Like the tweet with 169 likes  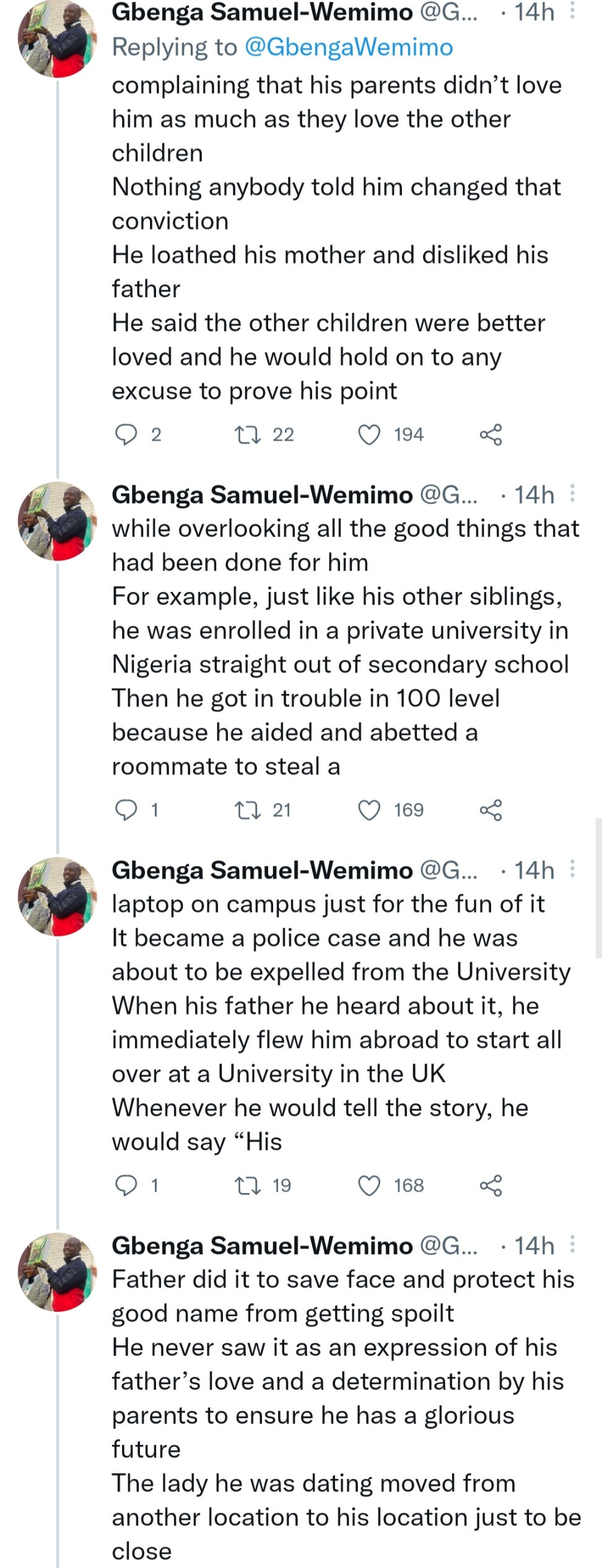(370, 810)
